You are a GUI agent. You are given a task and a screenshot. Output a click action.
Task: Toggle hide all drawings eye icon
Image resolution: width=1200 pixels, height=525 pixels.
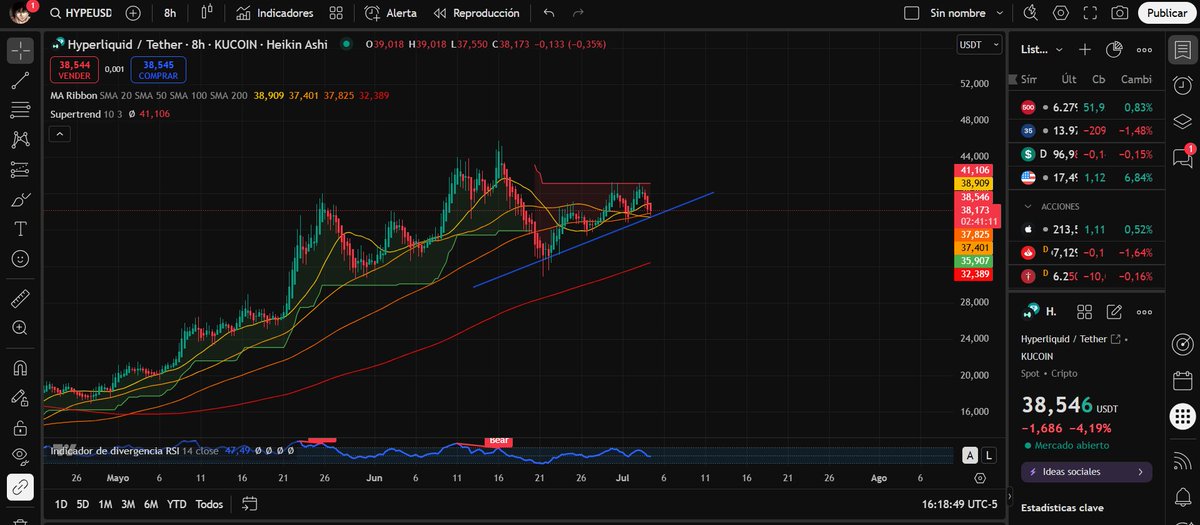20,456
